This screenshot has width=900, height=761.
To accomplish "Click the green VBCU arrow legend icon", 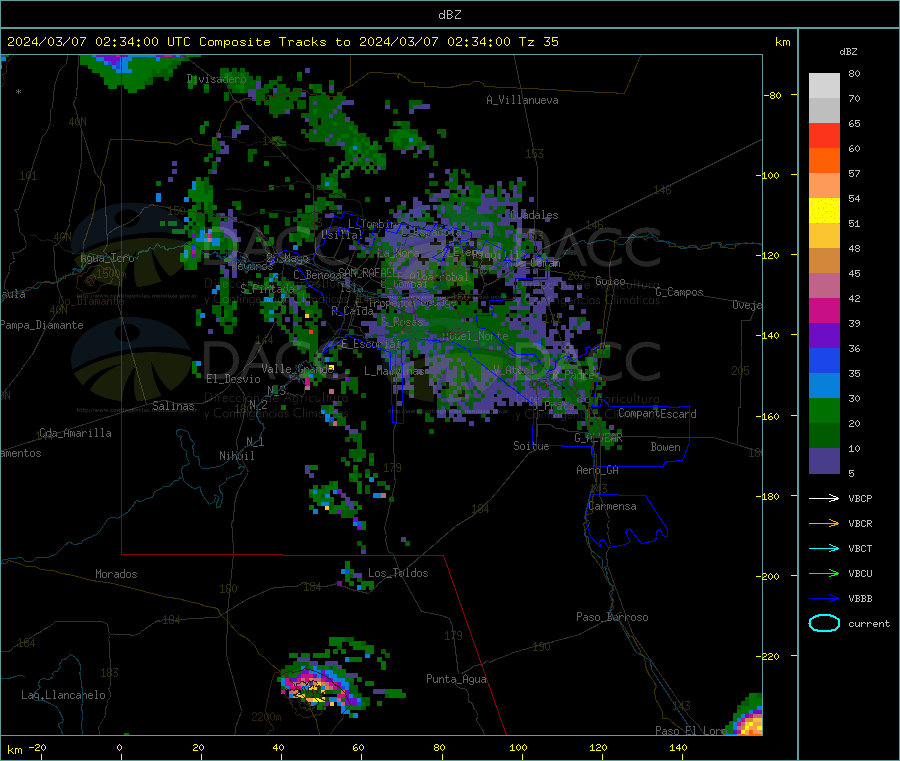I will click(824, 573).
